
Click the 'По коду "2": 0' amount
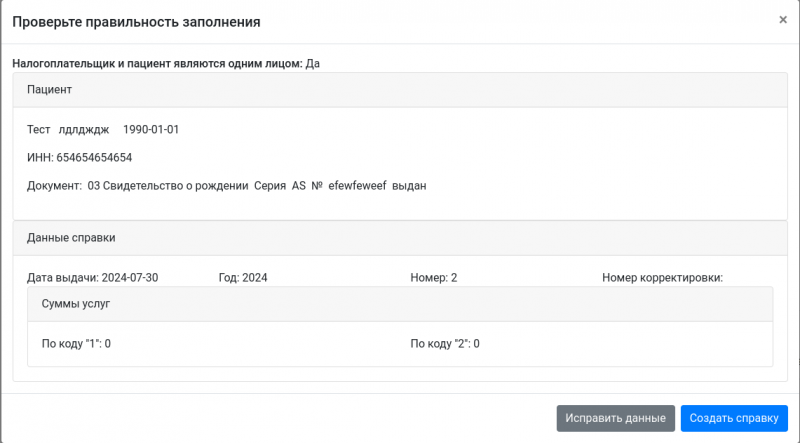pyautogui.click(x=445, y=344)
